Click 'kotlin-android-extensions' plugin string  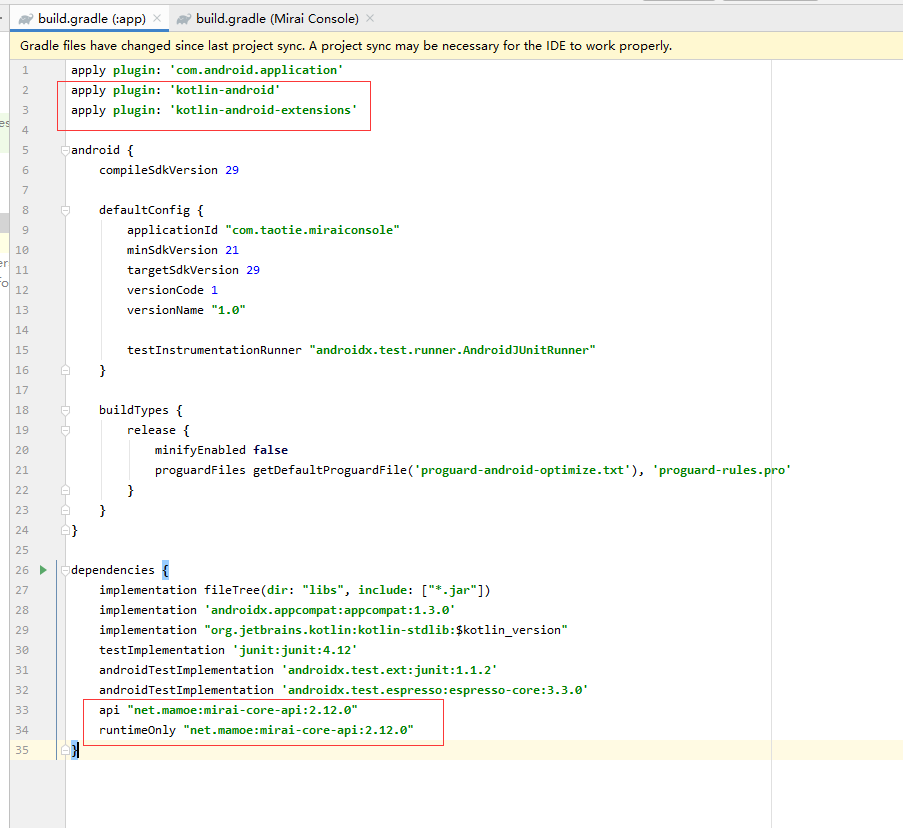[x=263, y=110]
